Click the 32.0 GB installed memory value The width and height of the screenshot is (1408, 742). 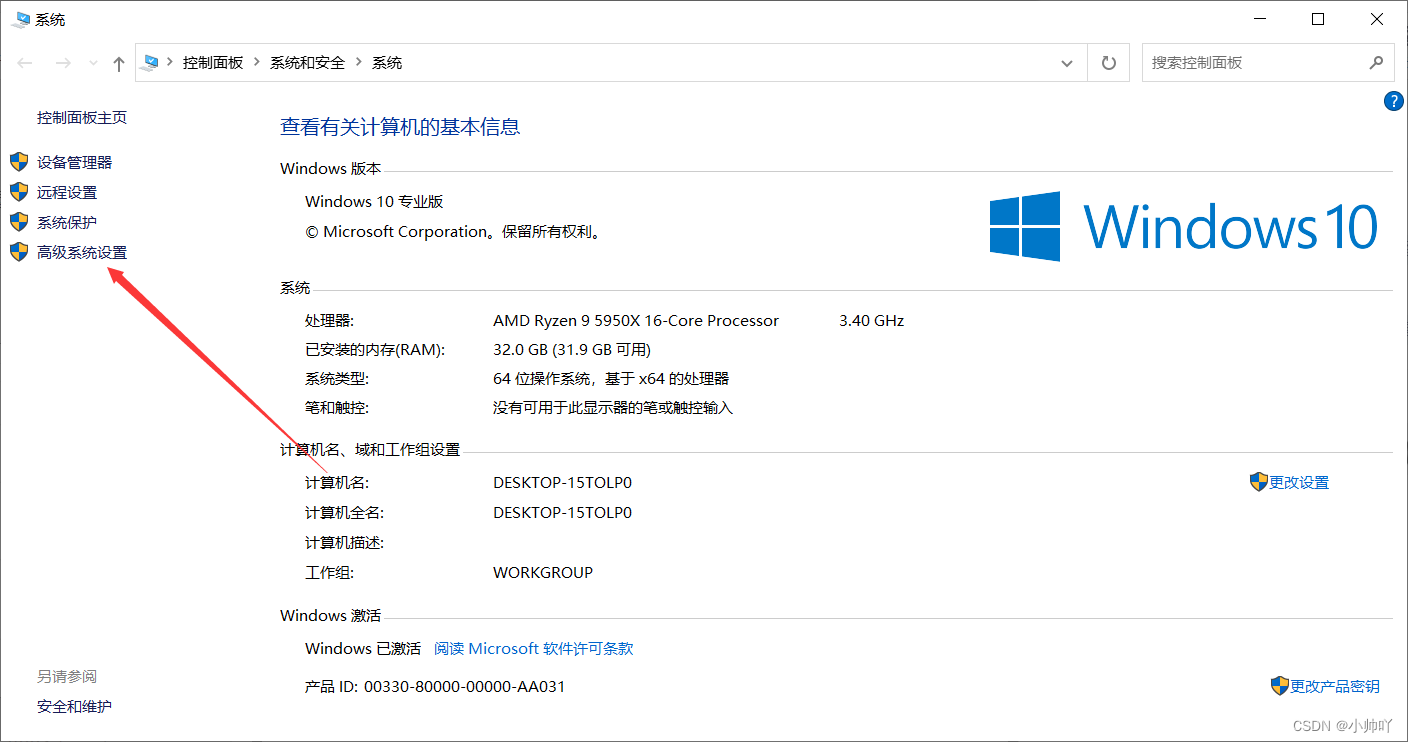pyautogui.click(x=572, y=349)
